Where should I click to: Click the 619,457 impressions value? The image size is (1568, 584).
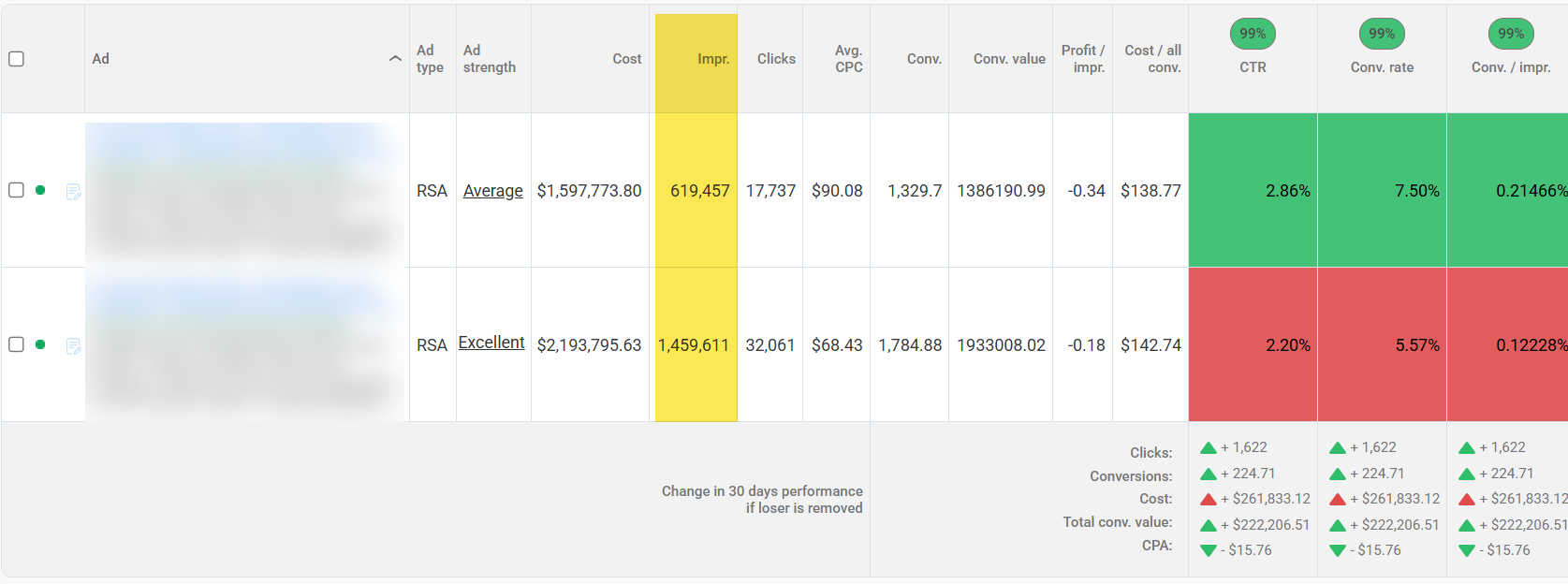[699, 191]
